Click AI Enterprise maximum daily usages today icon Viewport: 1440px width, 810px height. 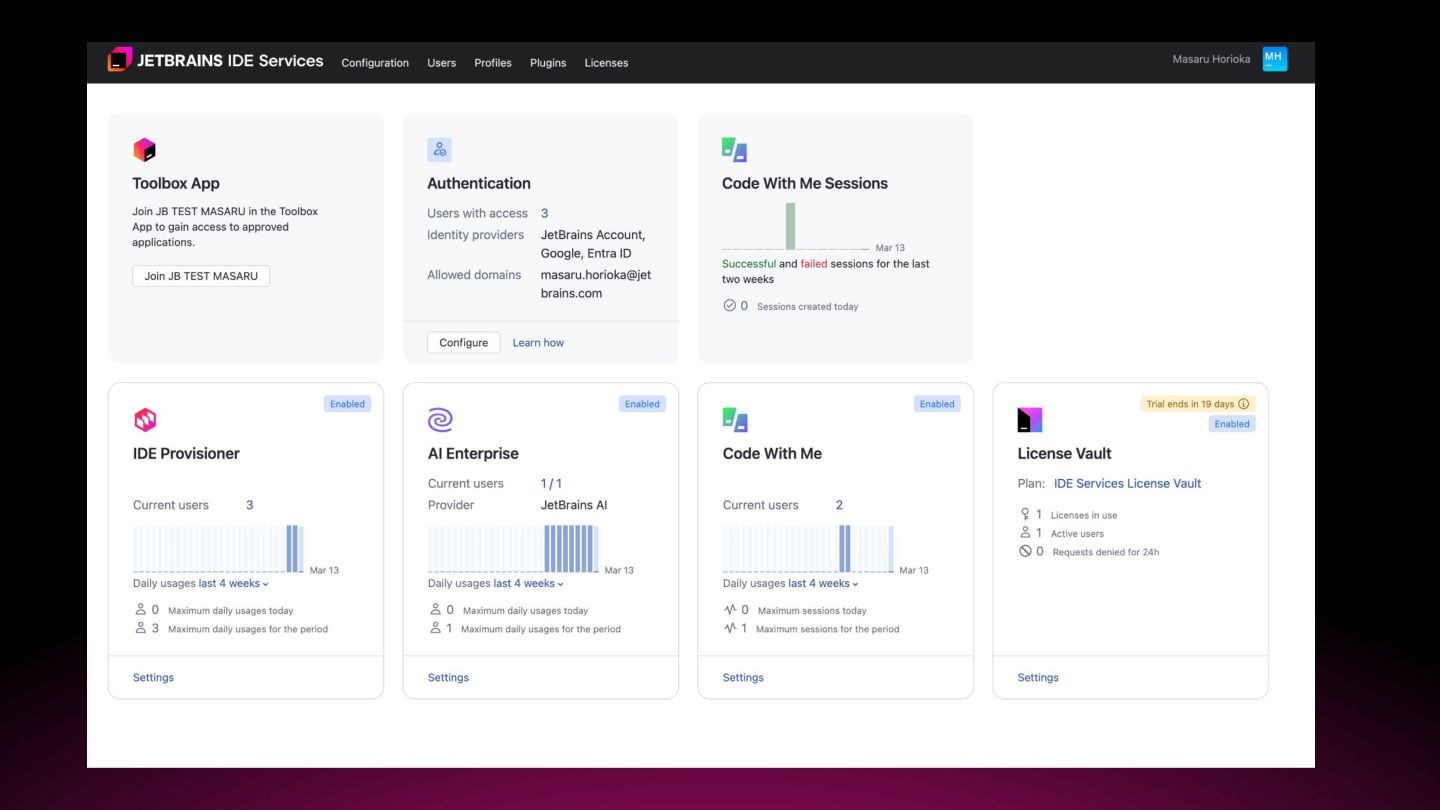click(x=436, y=610)
